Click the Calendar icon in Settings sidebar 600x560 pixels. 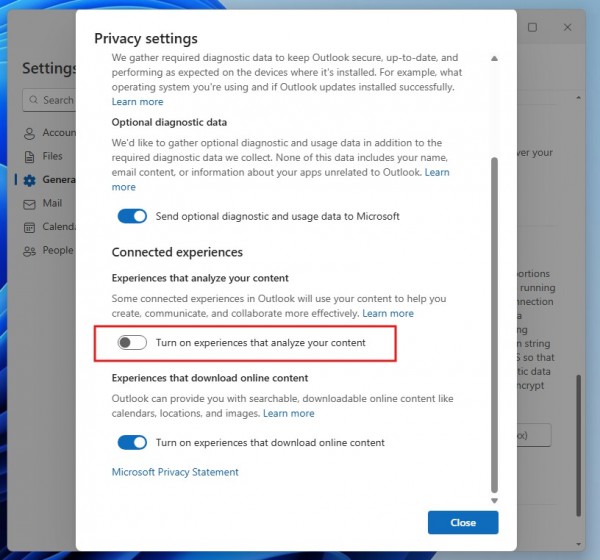coord(30,227)
